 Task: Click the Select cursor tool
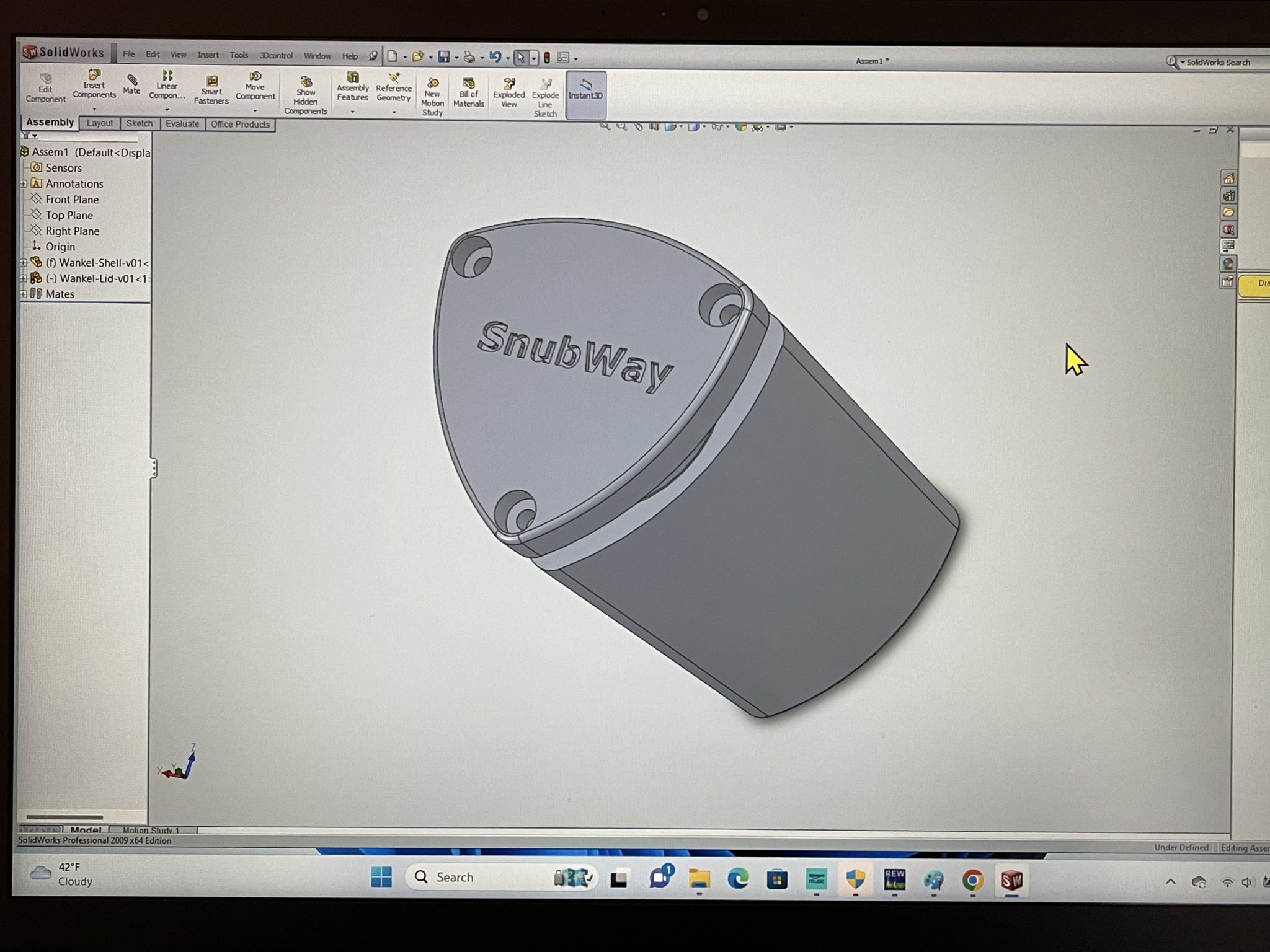click(x=521, y=58)
